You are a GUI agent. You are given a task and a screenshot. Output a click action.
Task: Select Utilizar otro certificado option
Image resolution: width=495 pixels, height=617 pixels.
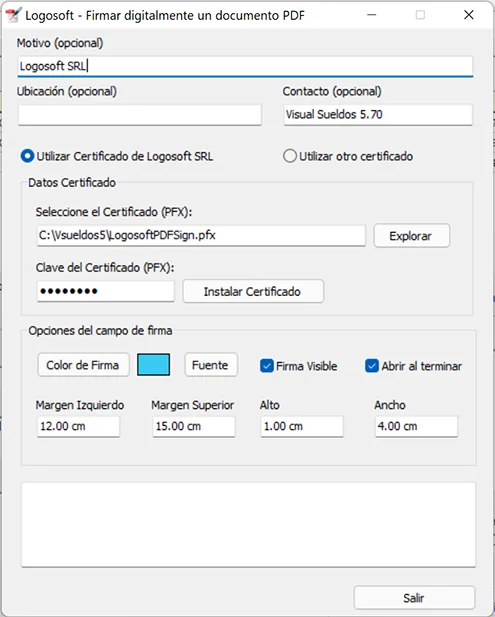[x=348, y=156]
